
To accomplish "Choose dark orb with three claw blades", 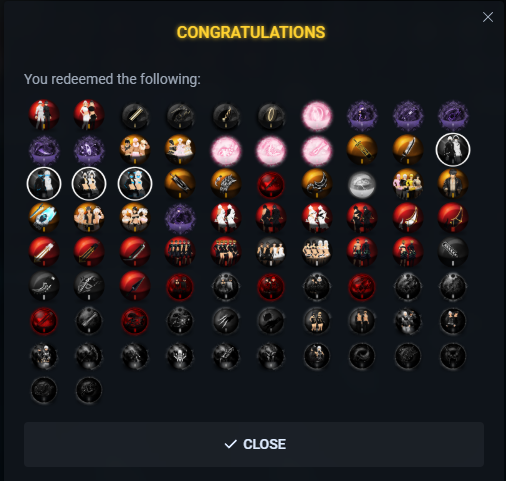I will (226, 321).
